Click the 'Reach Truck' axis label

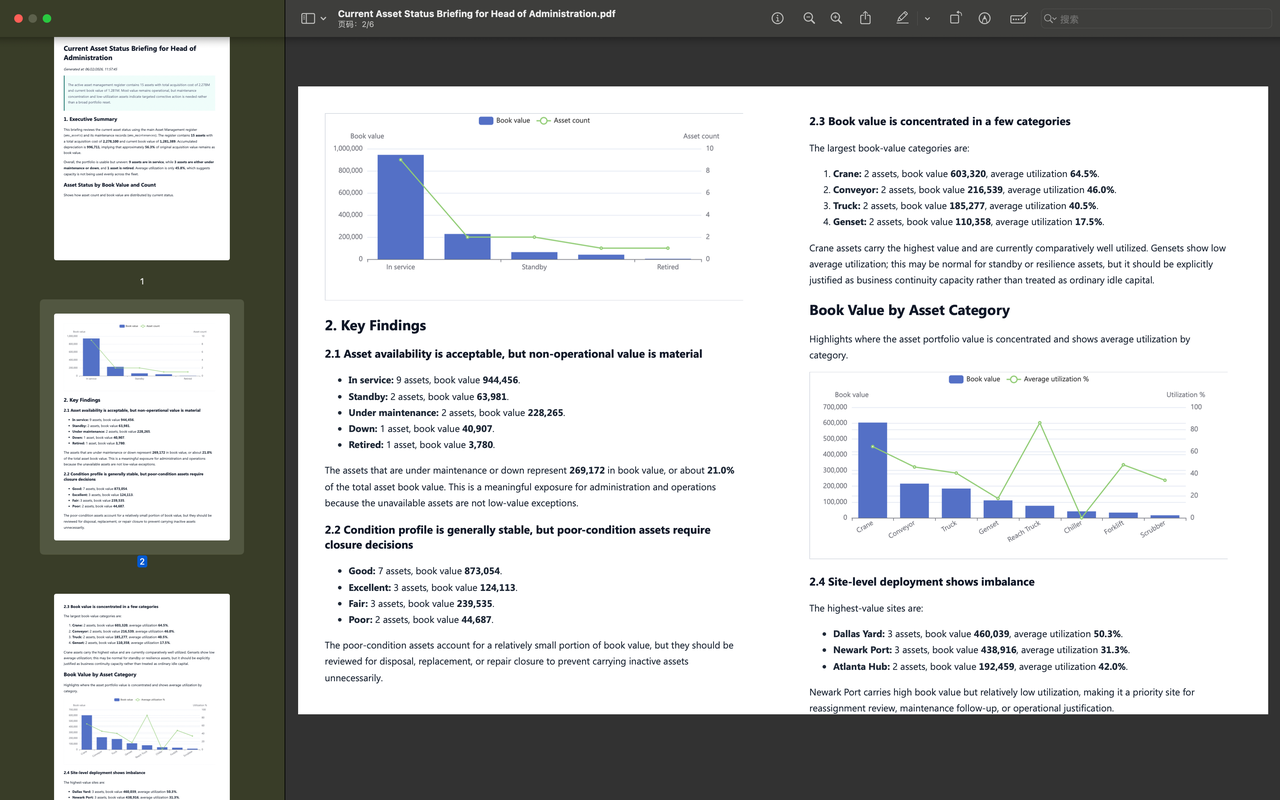click(x=1024, y=533)
